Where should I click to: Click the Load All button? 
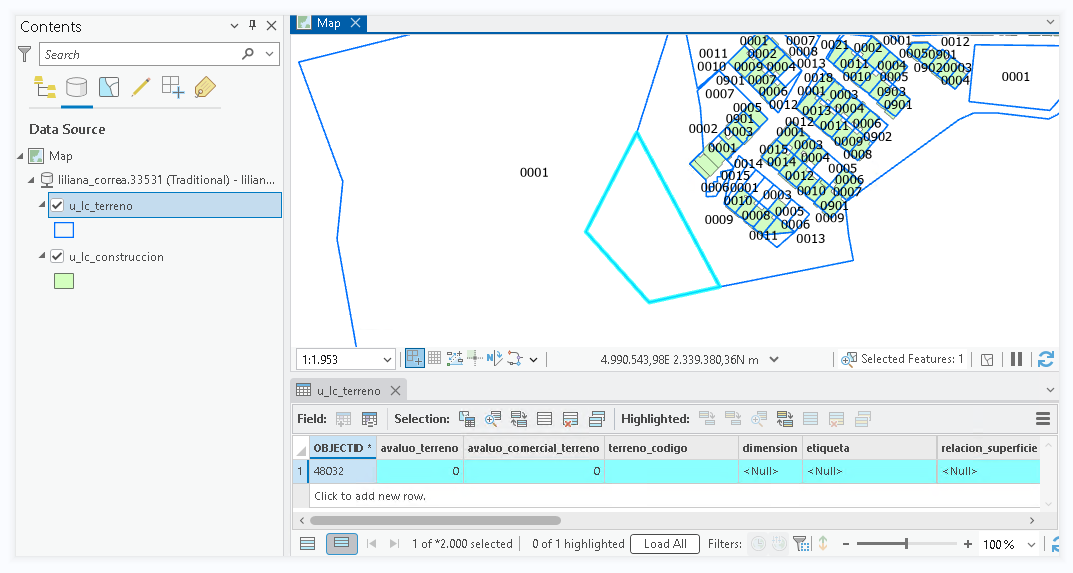coord(664,544)
